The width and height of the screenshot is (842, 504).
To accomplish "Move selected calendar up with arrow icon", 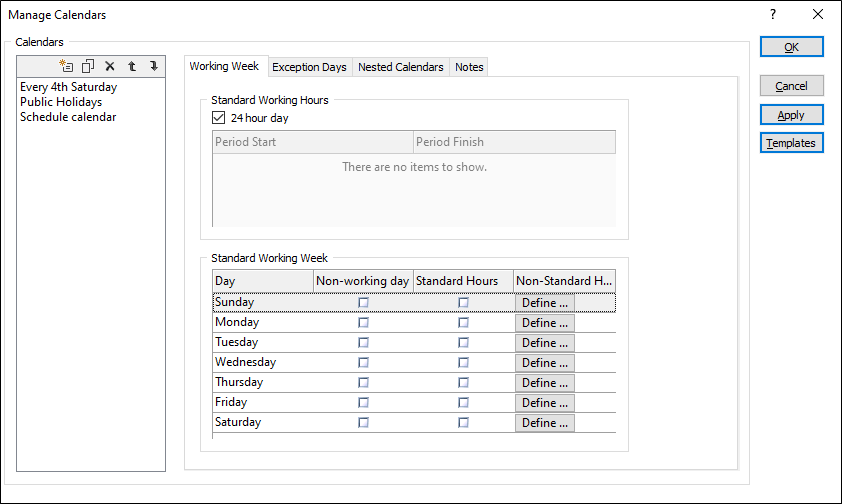I will [x=132, y=66].
